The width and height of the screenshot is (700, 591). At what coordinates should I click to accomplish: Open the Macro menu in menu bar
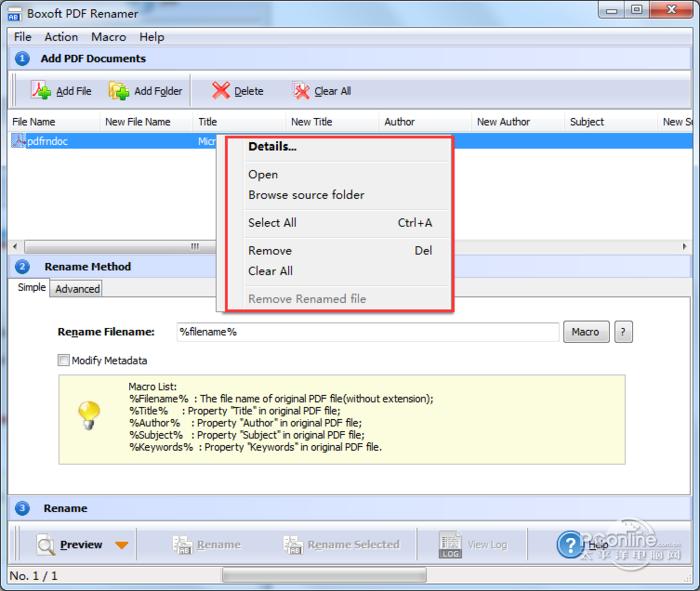click(x=108, y=37)
